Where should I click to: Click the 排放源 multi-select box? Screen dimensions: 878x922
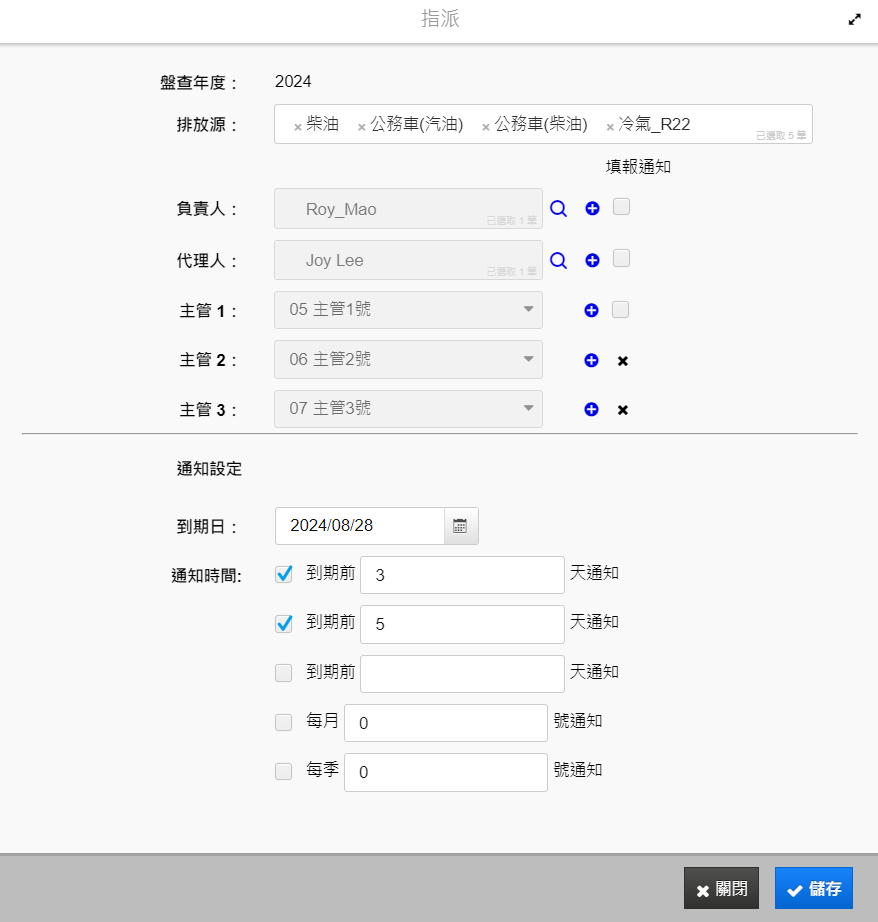543,124
